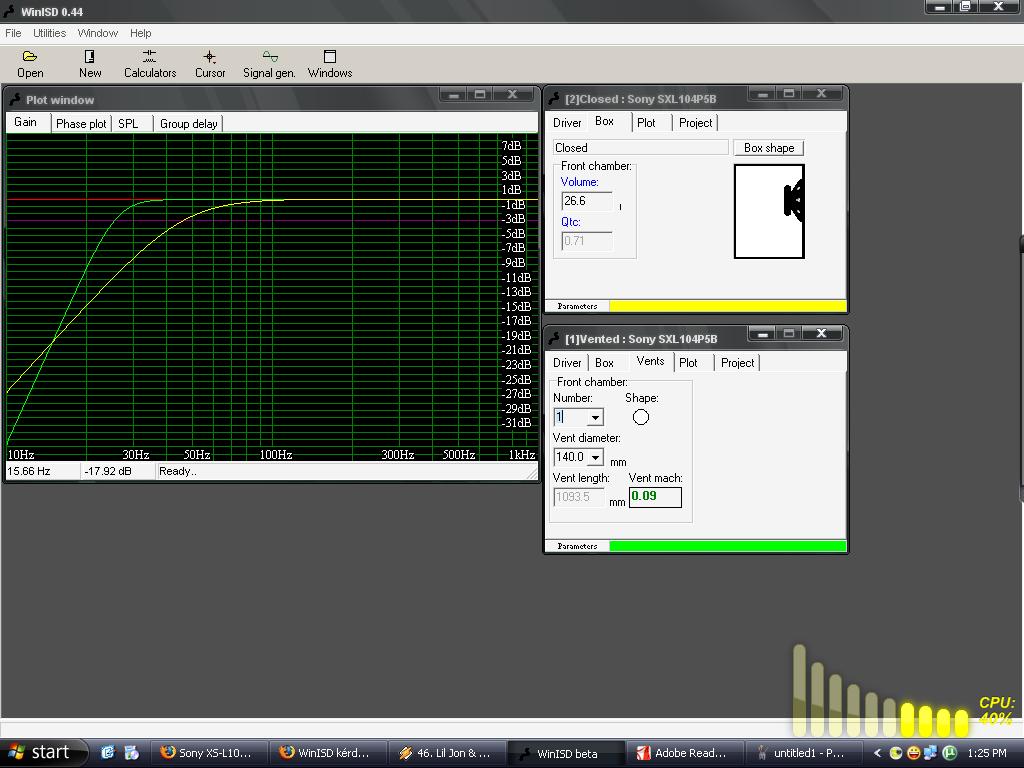Open the Utilities menu

click(x=49, y=33)
